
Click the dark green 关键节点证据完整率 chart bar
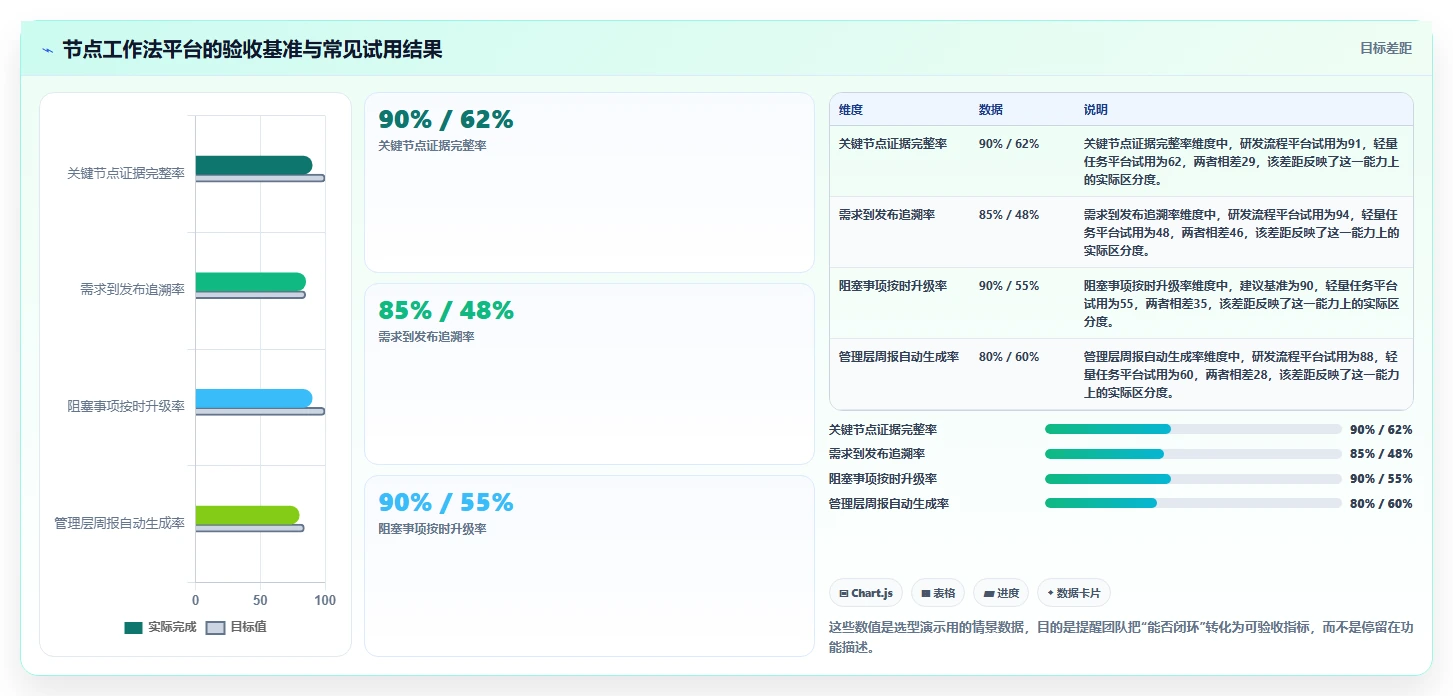tap(254, 165)
